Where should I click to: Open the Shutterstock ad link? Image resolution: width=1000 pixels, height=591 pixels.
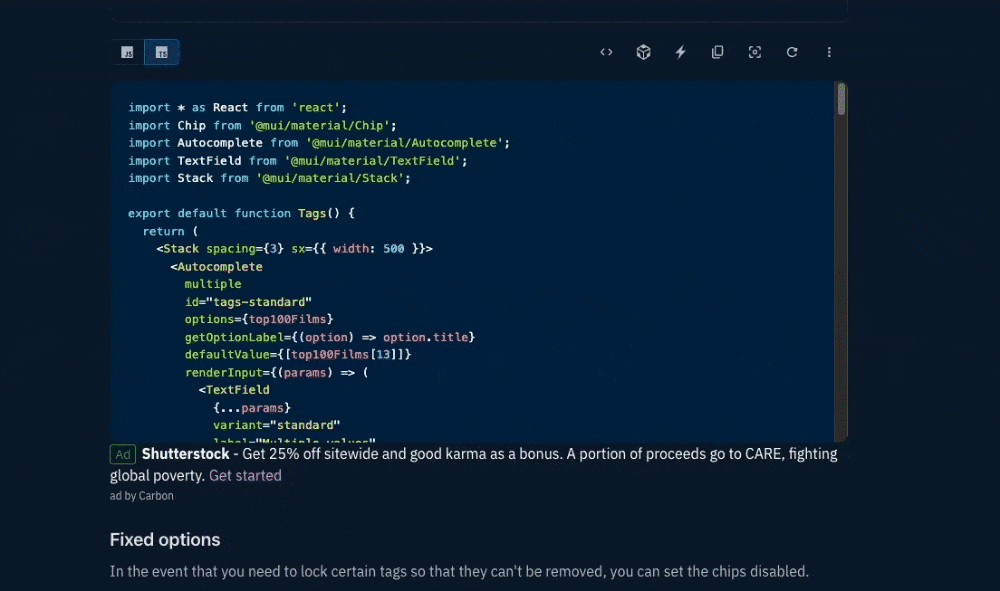coord(186,454)
